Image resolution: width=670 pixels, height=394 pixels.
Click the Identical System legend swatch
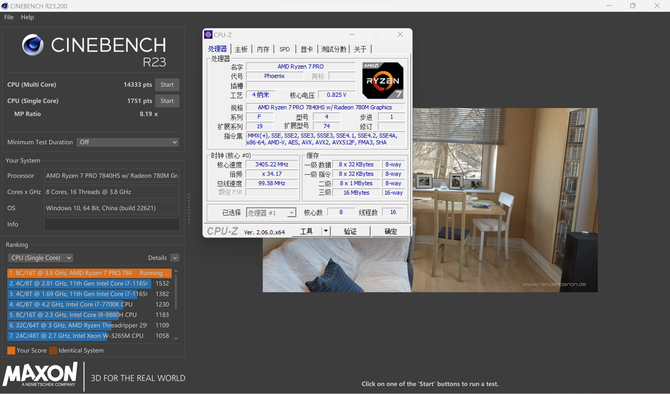[x=53, y=350]
